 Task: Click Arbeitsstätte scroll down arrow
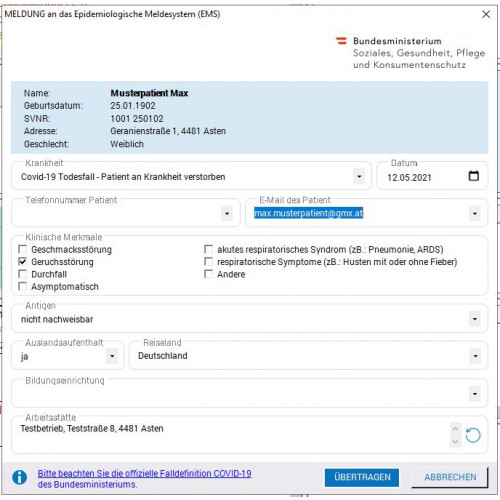click(455, 442)
